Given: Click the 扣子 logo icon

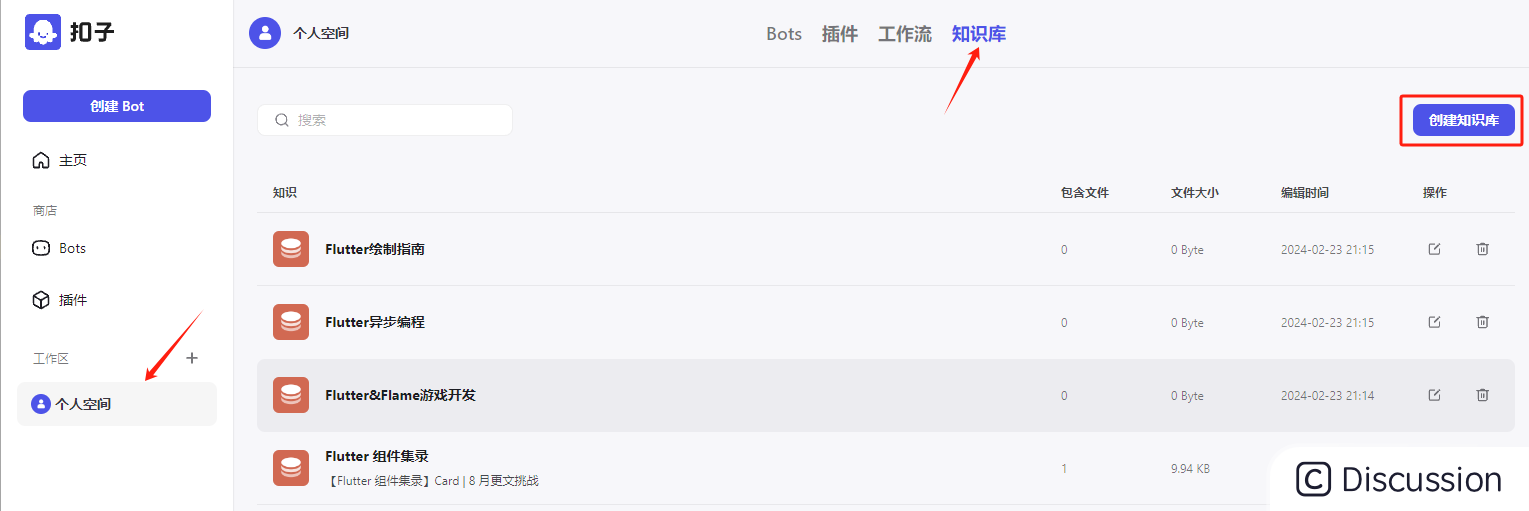Looking at the screenshot, I should [x=43, y=32].
